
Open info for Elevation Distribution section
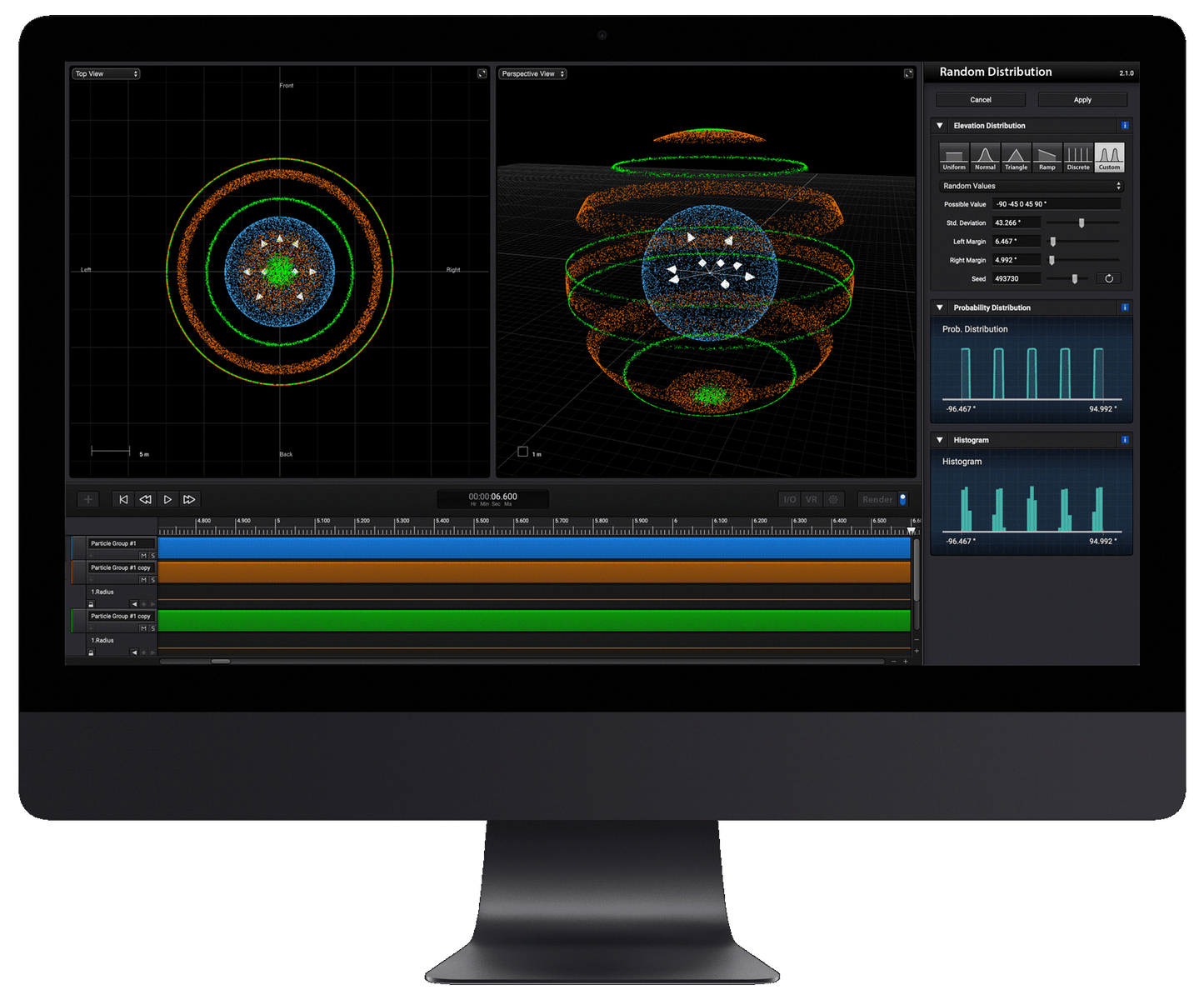click(x=1125, y=126)
